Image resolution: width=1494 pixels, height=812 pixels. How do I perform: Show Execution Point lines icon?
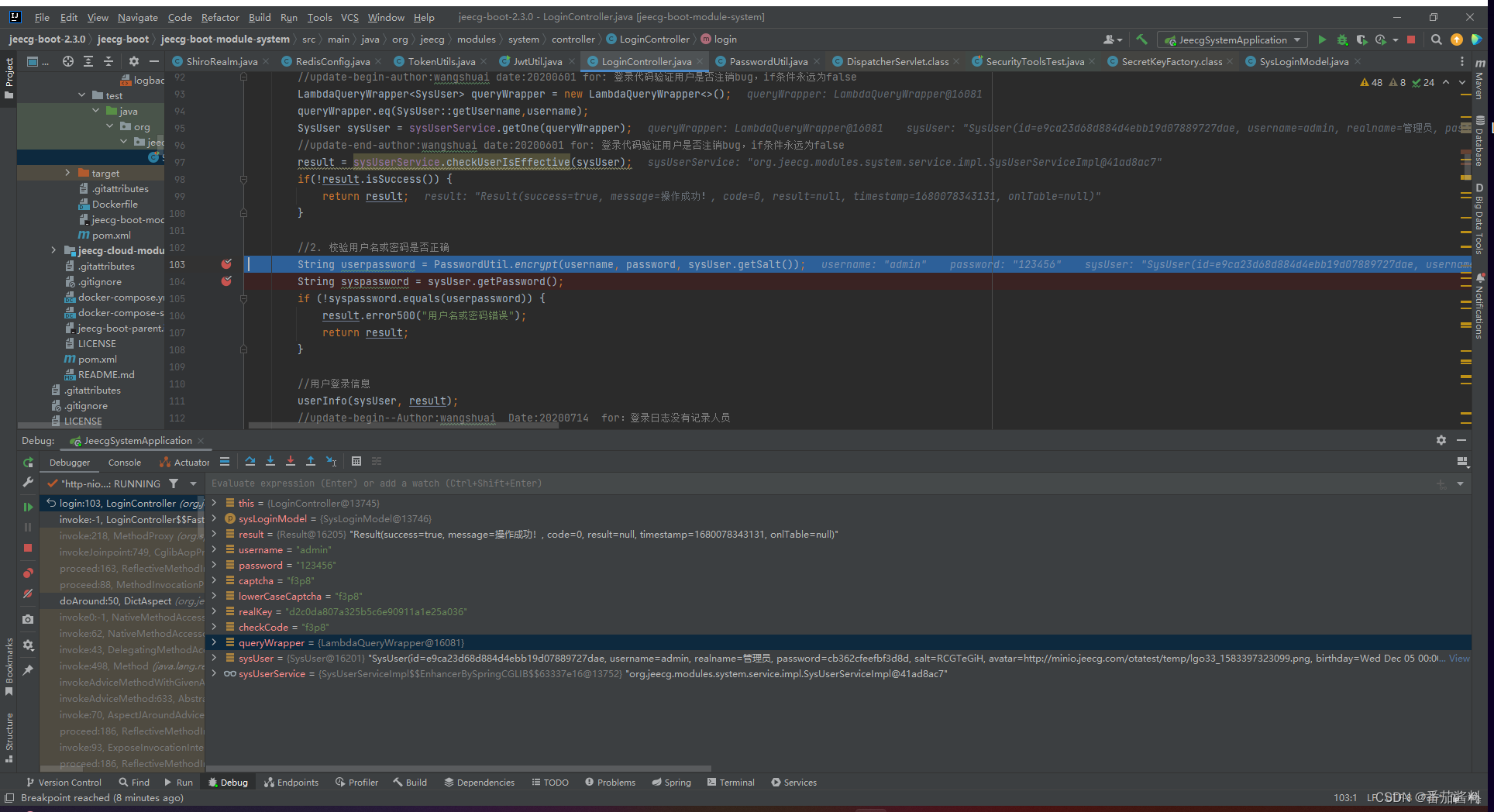tap(225, 461)
